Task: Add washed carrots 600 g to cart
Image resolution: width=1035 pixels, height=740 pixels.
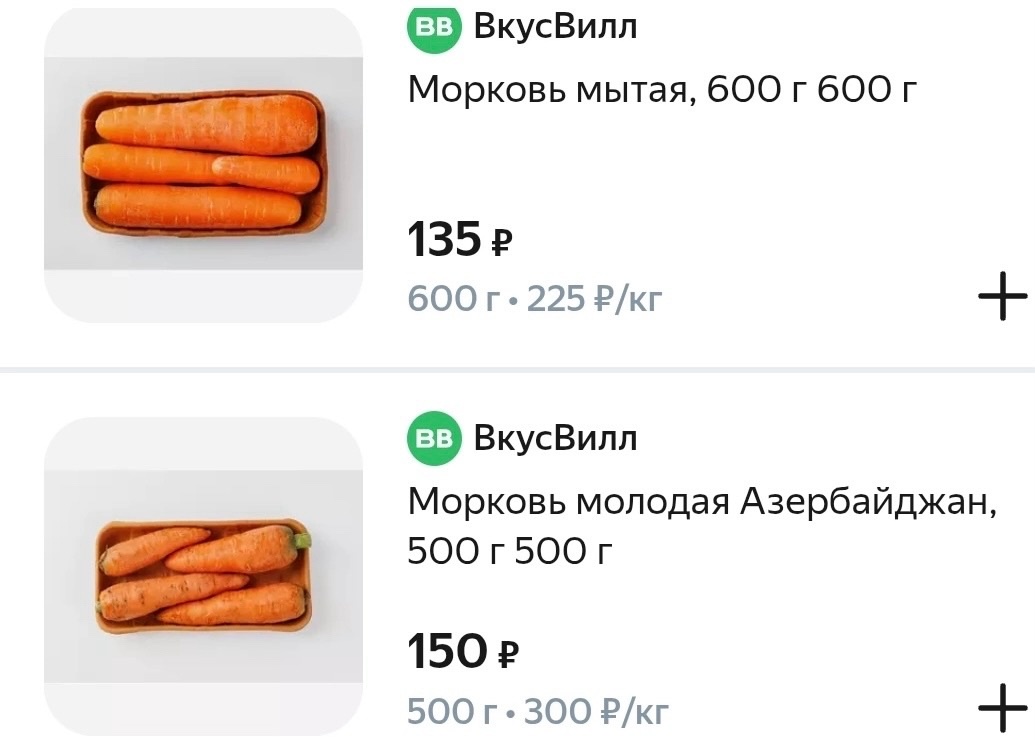Action: 1002,297
